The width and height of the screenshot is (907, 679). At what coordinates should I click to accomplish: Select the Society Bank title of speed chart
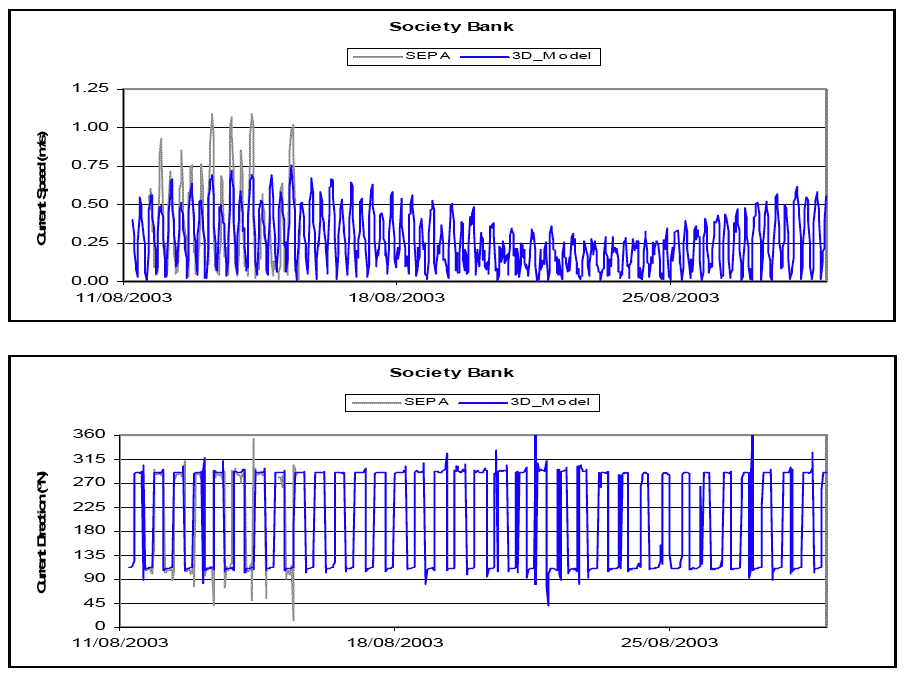452,27
